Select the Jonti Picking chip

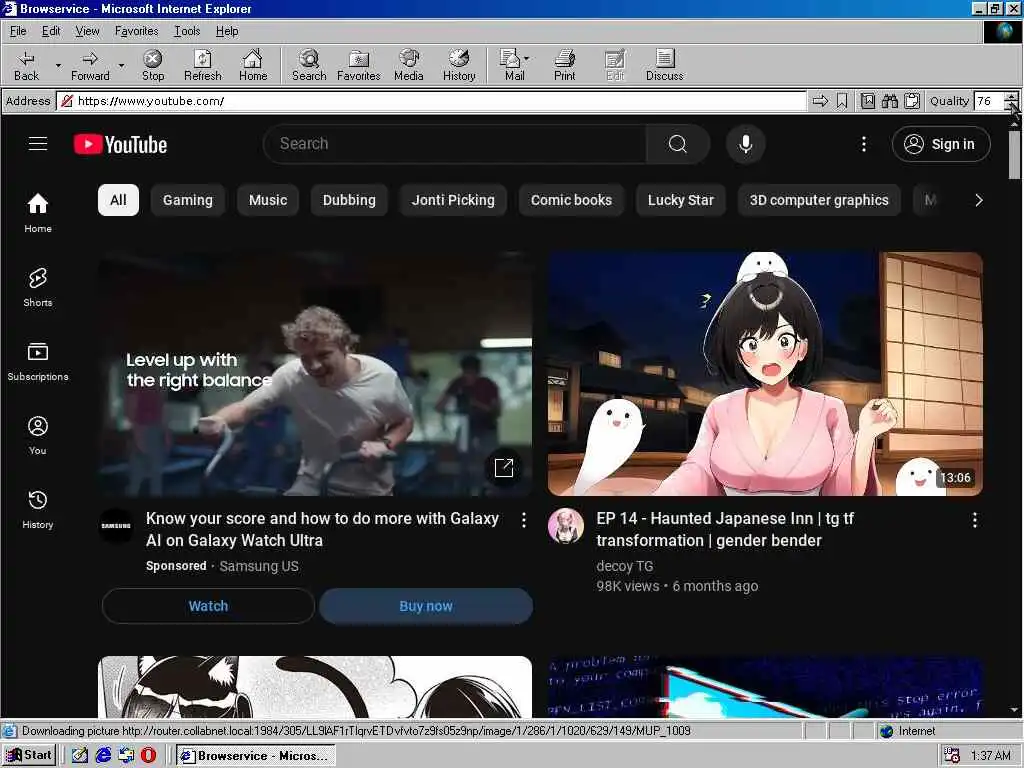[453, 200]
